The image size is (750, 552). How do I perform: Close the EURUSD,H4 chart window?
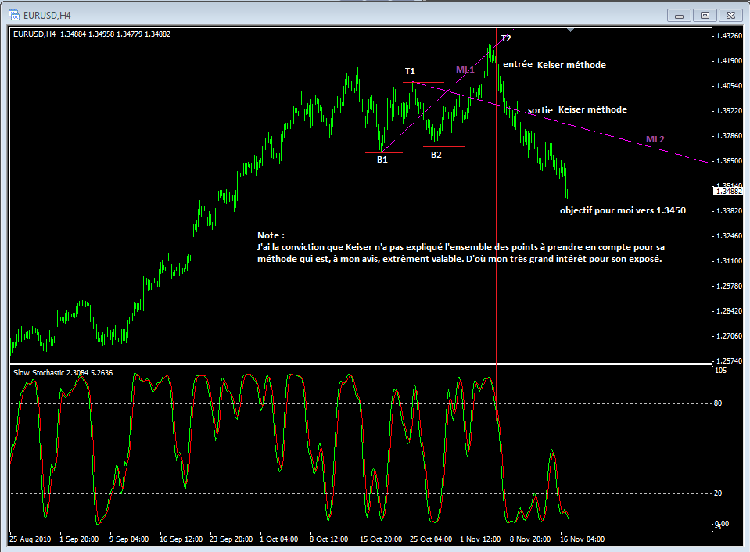729,14
